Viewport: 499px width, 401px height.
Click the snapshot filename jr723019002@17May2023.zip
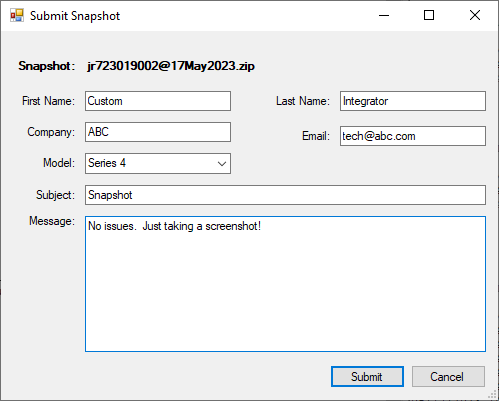(x=171, y=66)
